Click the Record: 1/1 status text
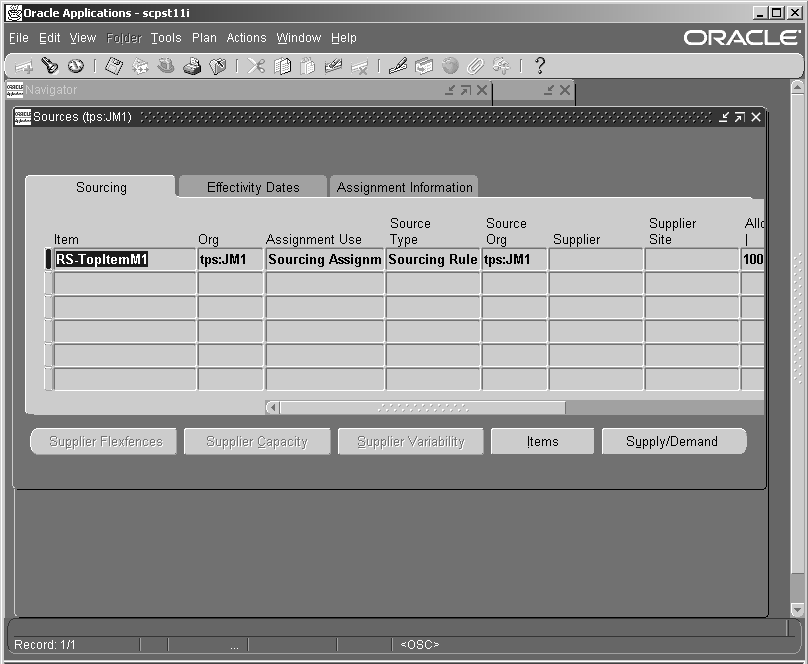 (x=45, y=645)
